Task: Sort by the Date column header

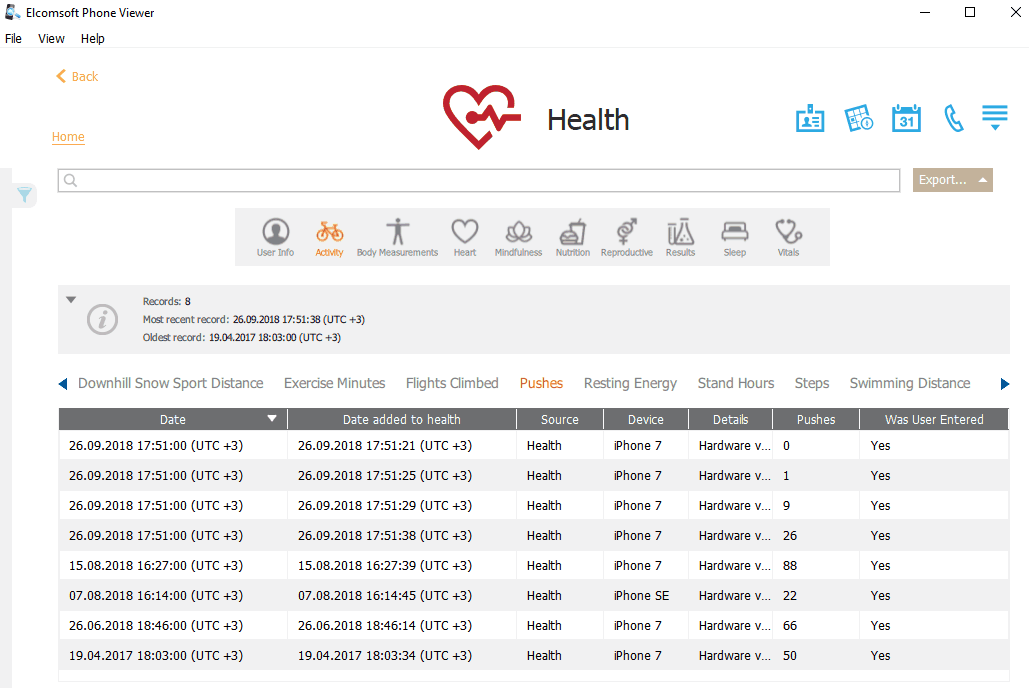Action: tap(173, 419)
